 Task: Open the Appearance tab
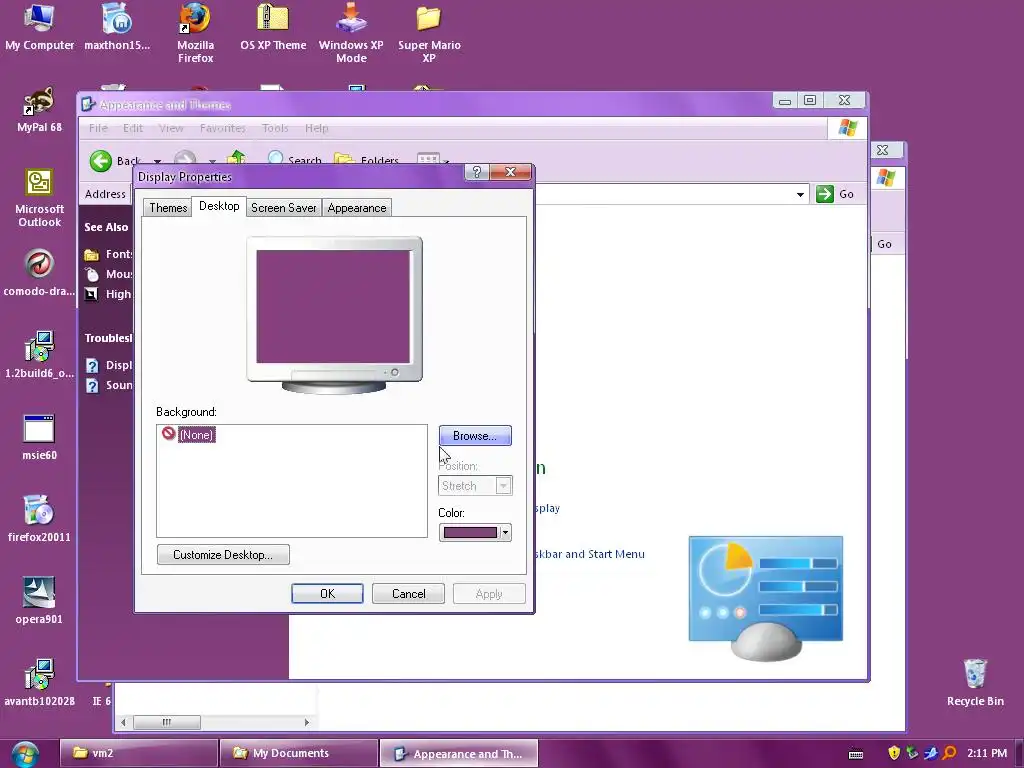[357, 208]
